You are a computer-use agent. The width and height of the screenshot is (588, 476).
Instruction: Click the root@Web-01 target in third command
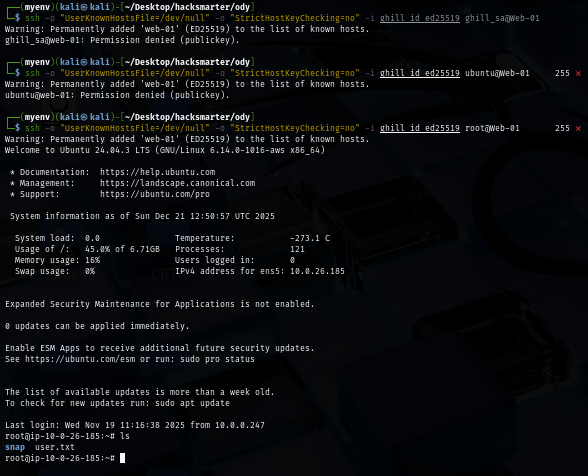tap(492, 128)
